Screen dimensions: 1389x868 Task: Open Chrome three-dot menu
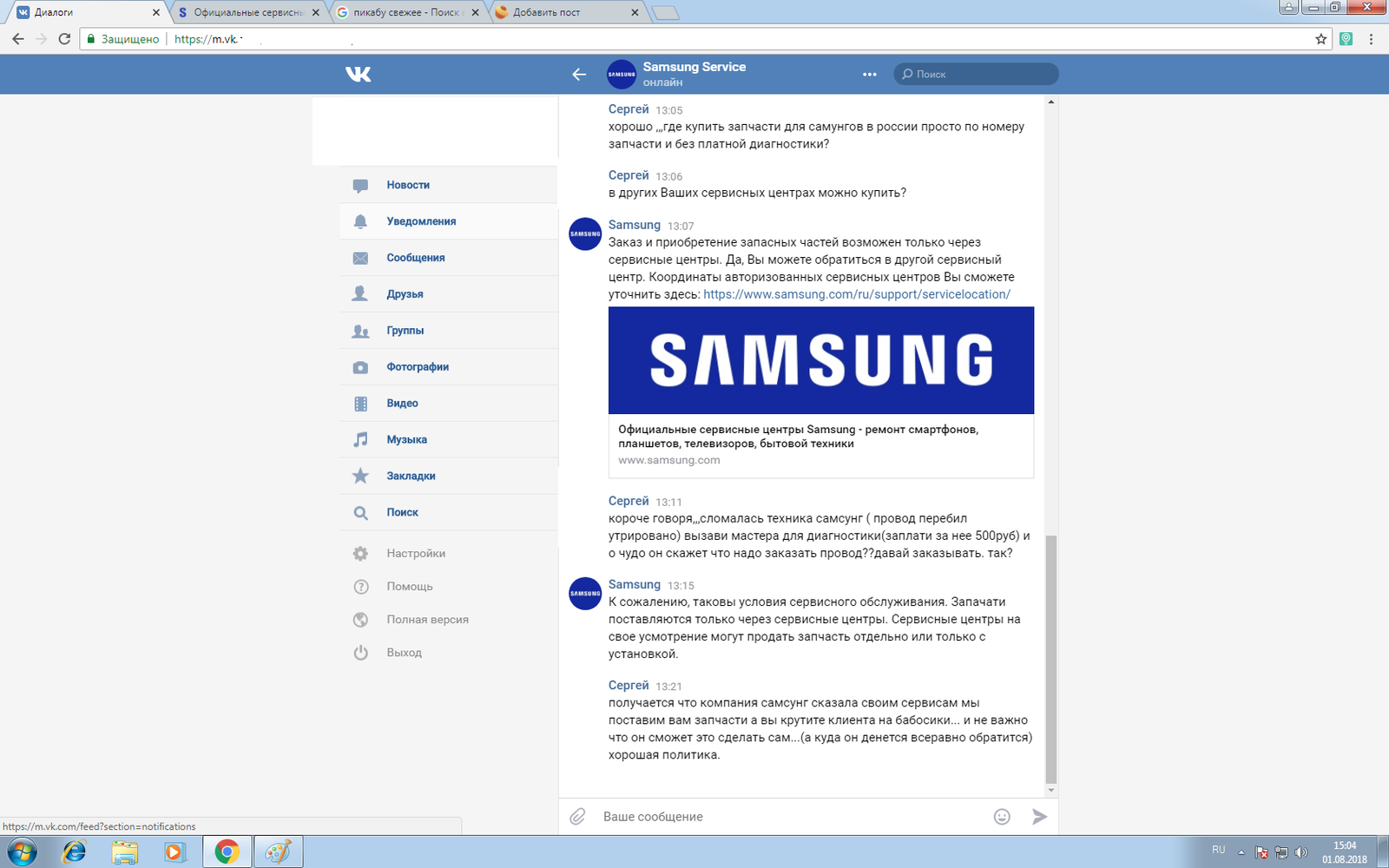[1371, 39]
